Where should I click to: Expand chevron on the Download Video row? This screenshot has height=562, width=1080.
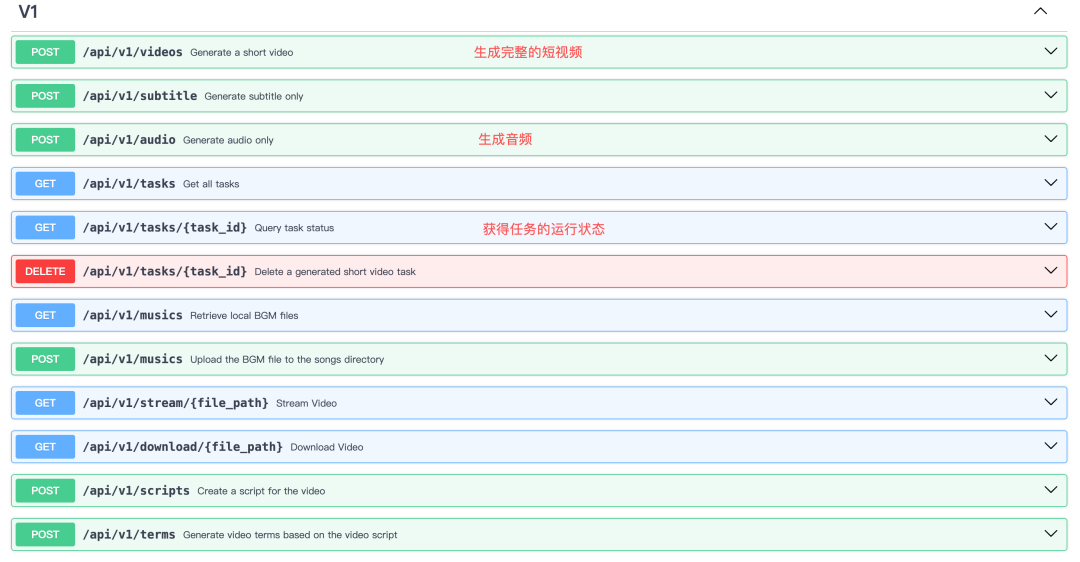[1050, 446]
